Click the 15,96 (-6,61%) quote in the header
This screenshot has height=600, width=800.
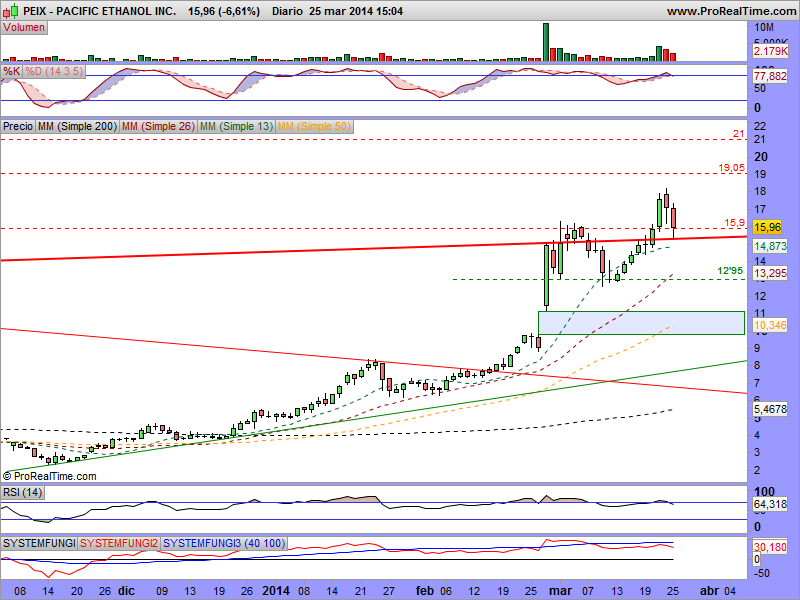click(224, 11)
